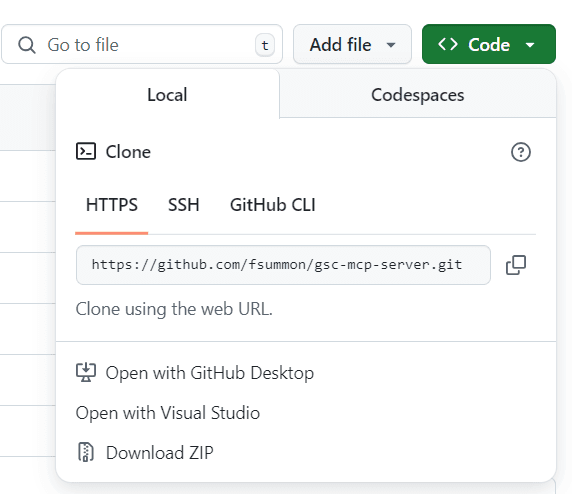Collapse the green Code dropdown
Image resolution: width=572 pixels, height=494 pixels.
(489, 44)
